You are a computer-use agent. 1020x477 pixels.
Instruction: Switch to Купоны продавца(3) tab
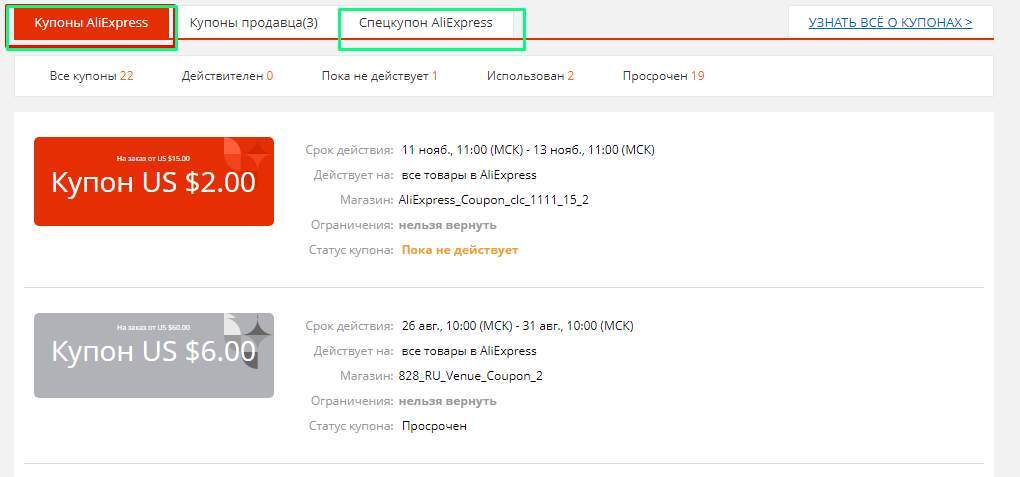point(253,23)
